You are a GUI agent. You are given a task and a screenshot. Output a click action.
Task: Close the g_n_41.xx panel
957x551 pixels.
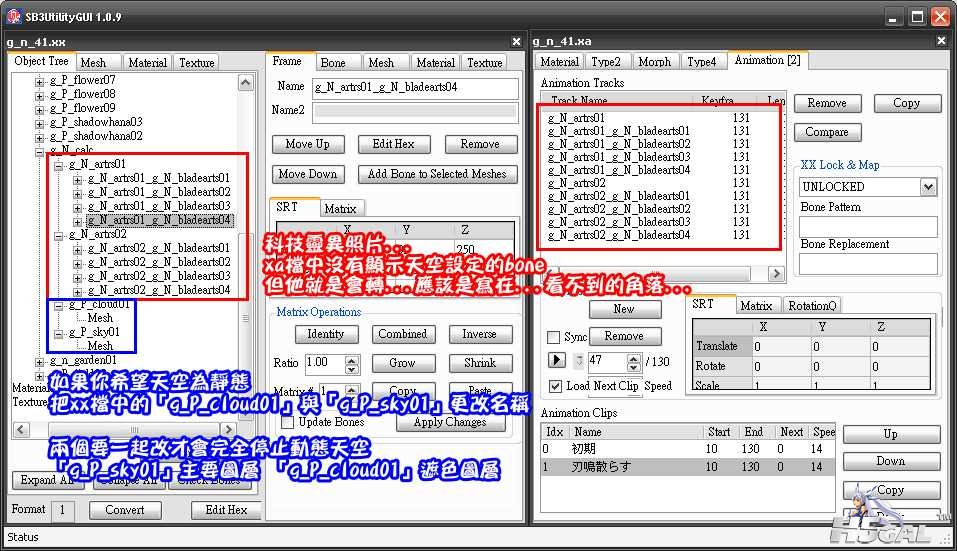(x=516, y=42)
